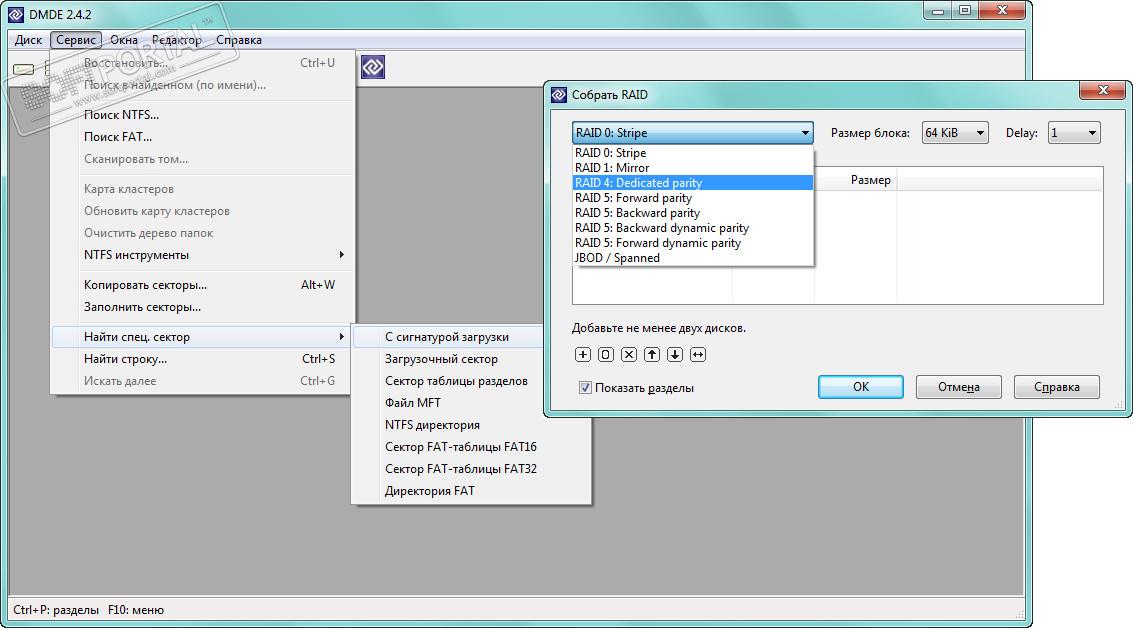Open the Диск menu
1133x628 pixels.
pos(28,40)
